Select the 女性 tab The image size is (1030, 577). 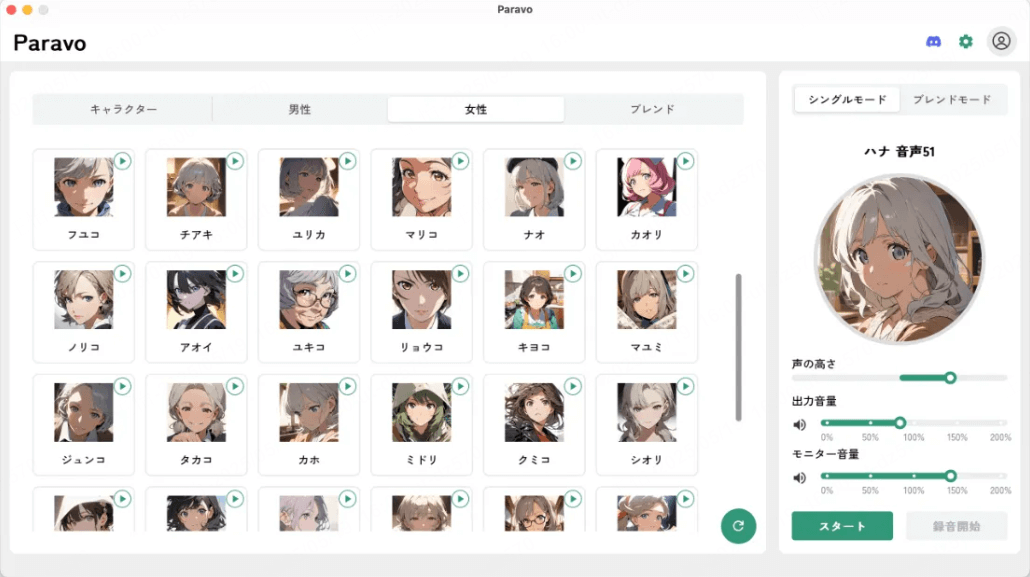click(x=476, y=109)
